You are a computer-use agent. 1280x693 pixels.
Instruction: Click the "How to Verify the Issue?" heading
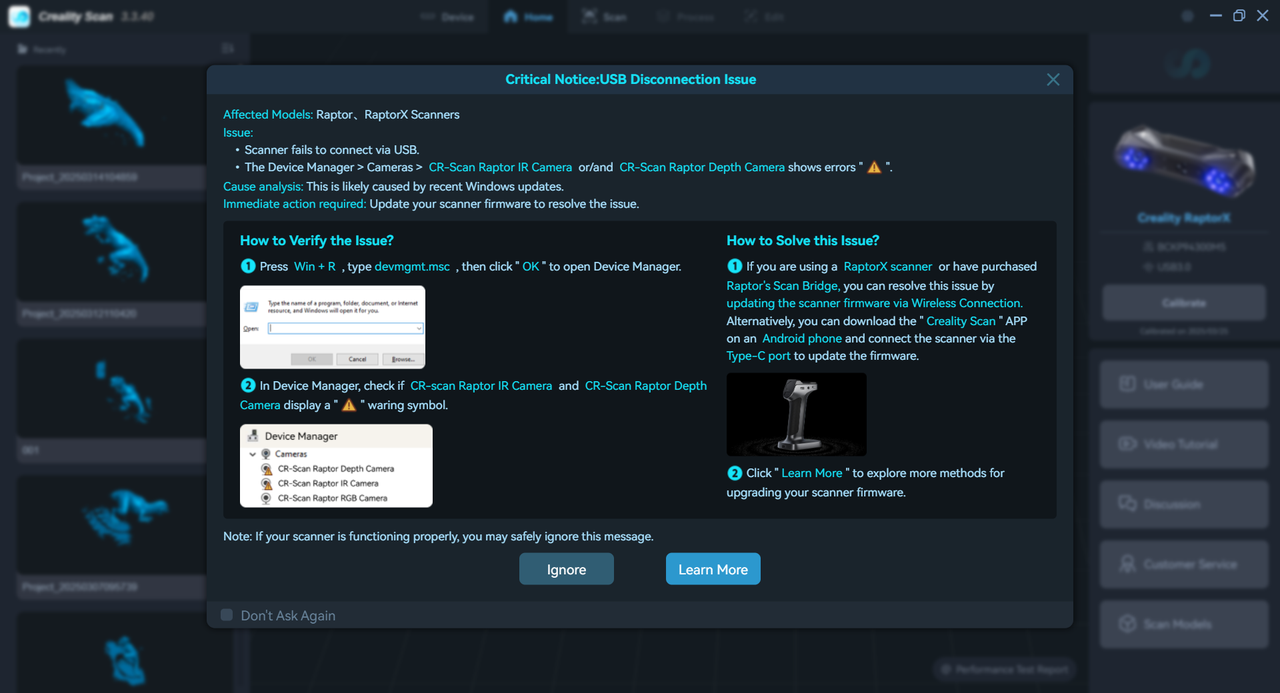point(317,241)
